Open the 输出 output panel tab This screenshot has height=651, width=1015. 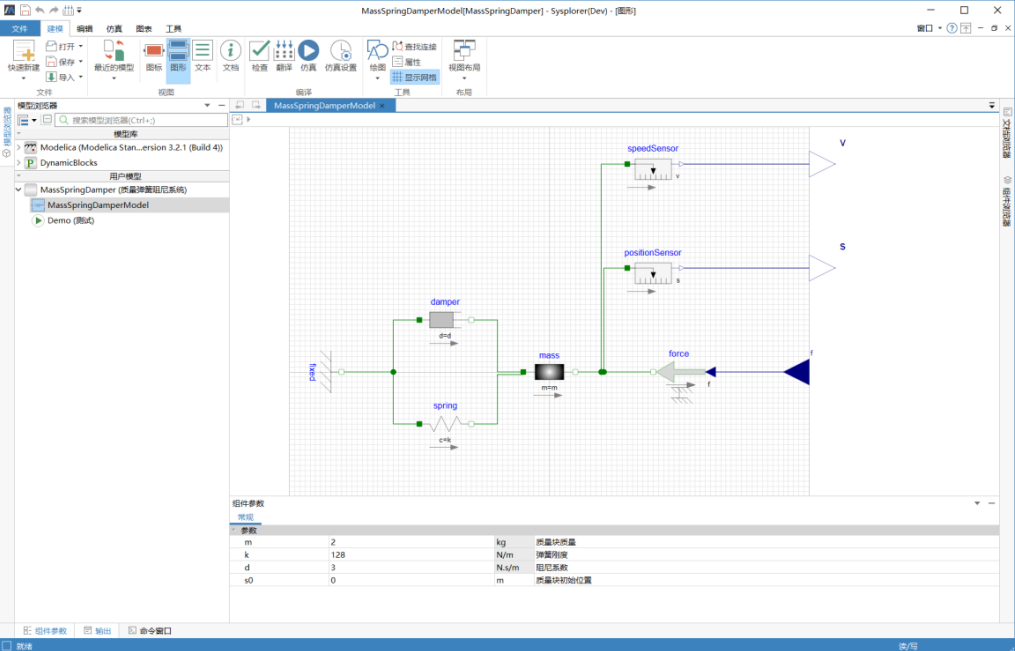(x=97, y=631)
